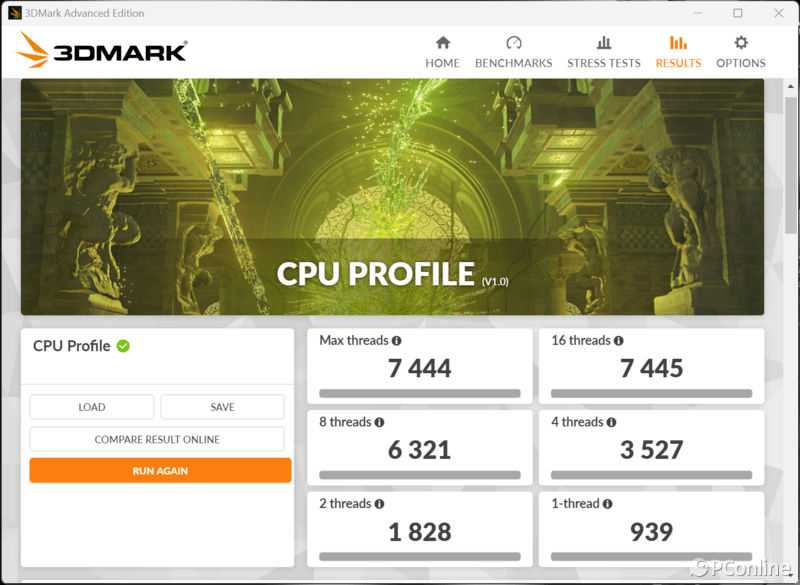Click the 3DMark title bar app icon
Image resolution: width=800 pixels, height=585 pixels.
(15, 13)
